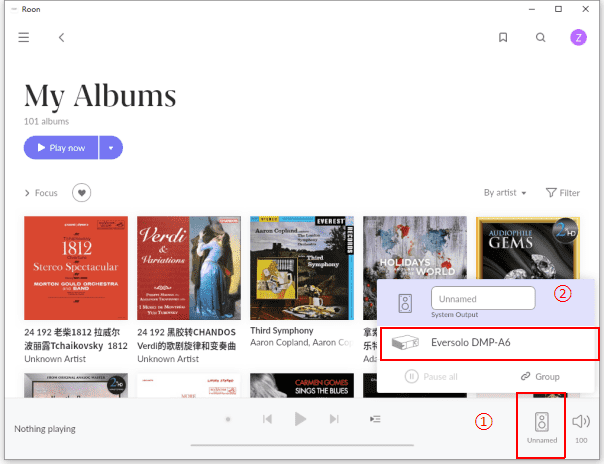Open search with the magnifier icon
The width and height of the screenshot is (605, 464).
(541, 37)
